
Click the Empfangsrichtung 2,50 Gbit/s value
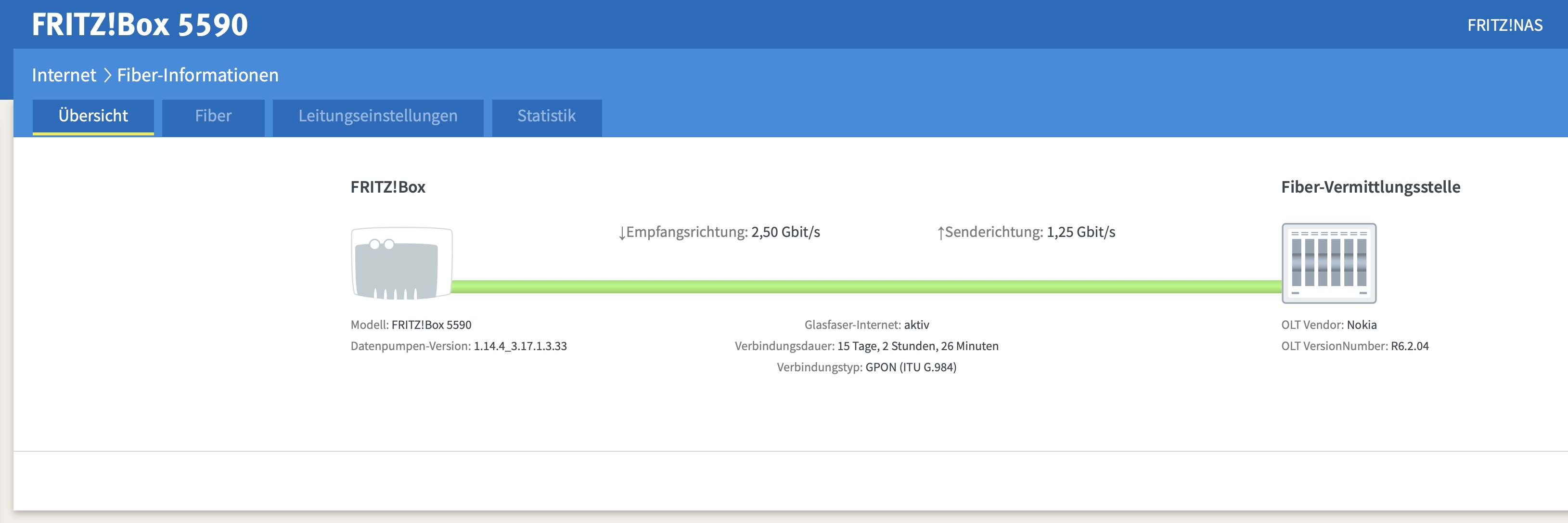[785, 232]
